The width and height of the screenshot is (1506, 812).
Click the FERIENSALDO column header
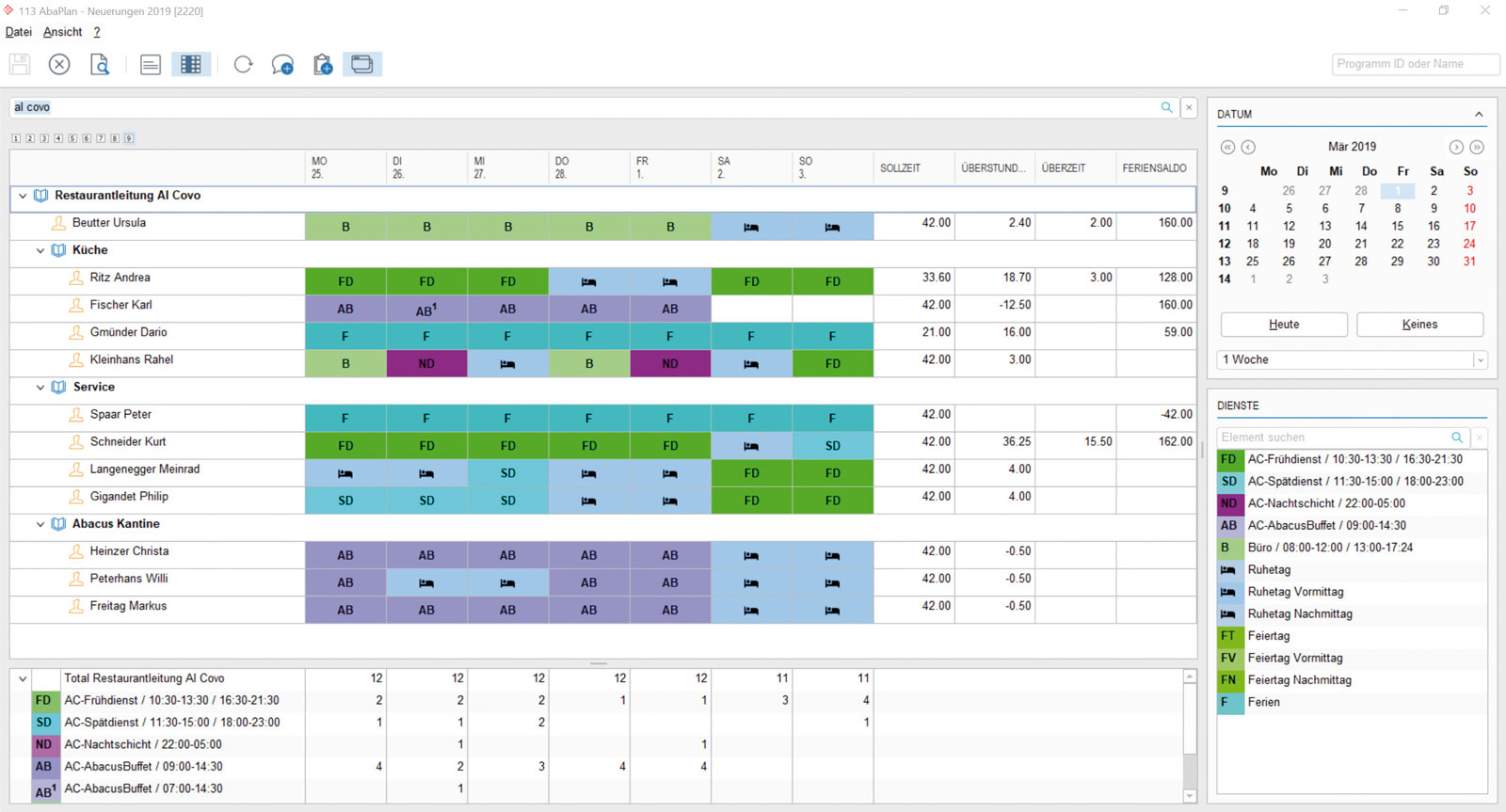coord(1155,167)
